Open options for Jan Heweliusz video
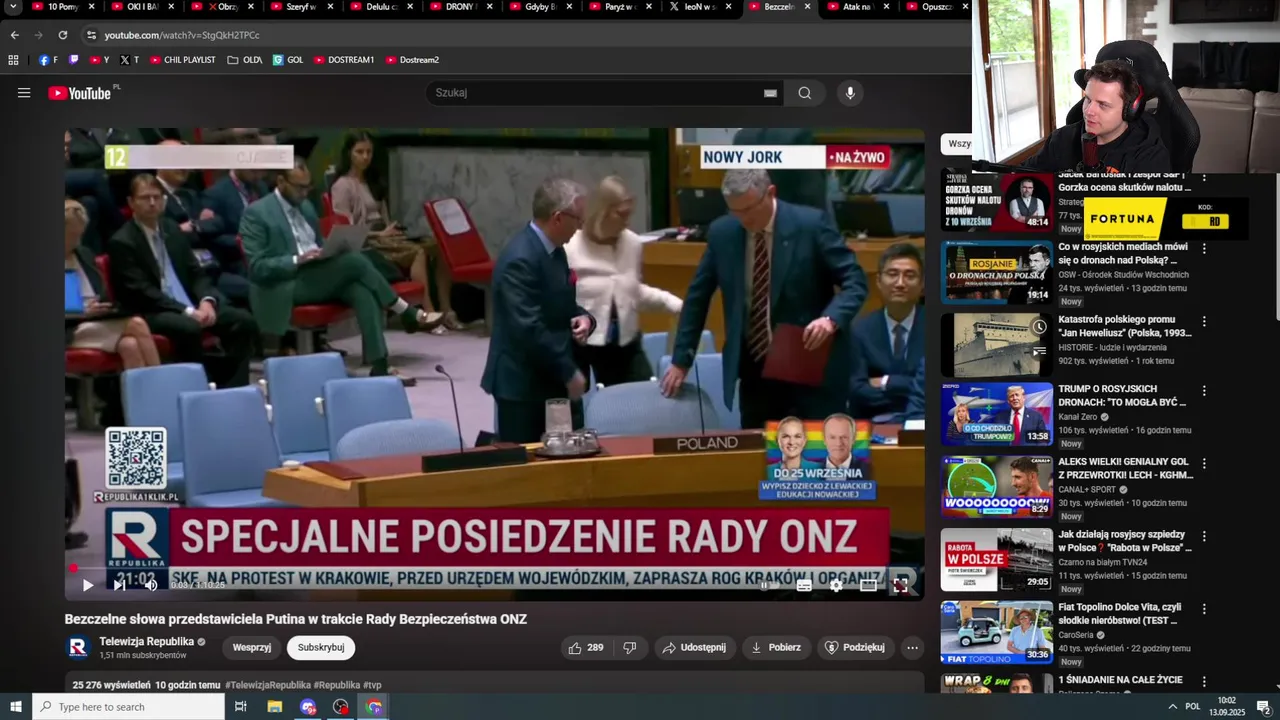The height and width of the screenshot is (720, 1280). (1204, 321)
